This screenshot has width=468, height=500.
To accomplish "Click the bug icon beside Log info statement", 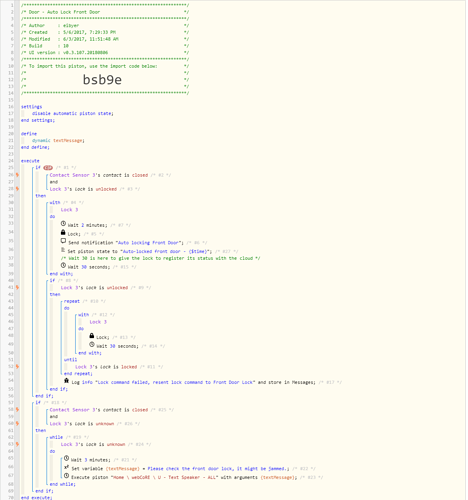I will (66, 380).
